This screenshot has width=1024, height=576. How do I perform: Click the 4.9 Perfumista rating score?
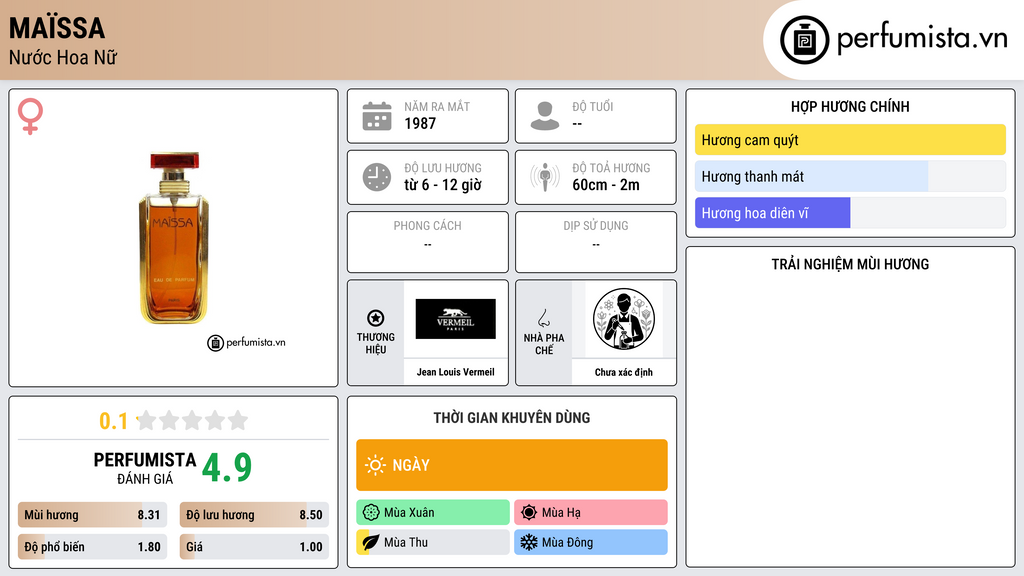[x=227, y=468]
